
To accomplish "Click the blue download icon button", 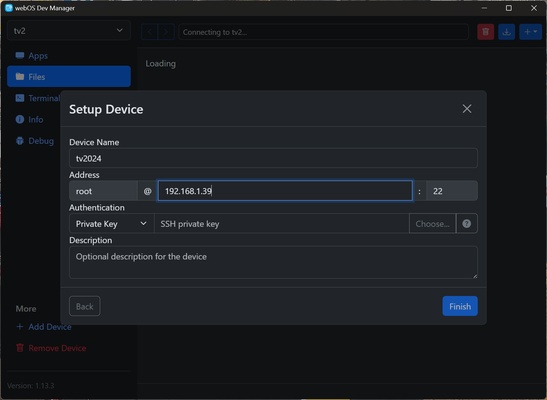I will [507, 32].
